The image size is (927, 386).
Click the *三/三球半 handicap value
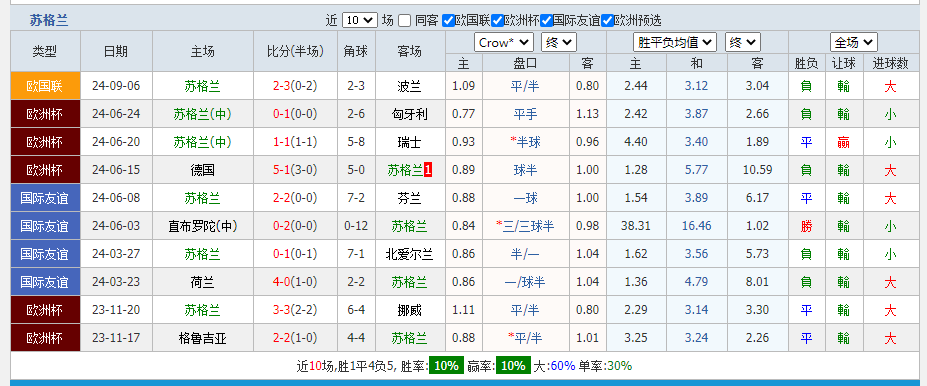[x=526, y=226]
